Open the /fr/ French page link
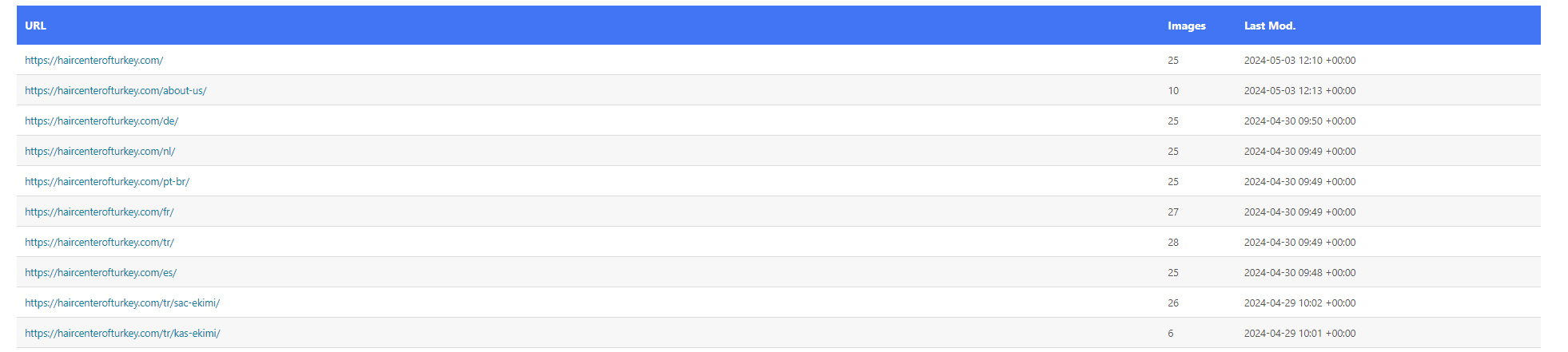 tap(99, 212)
